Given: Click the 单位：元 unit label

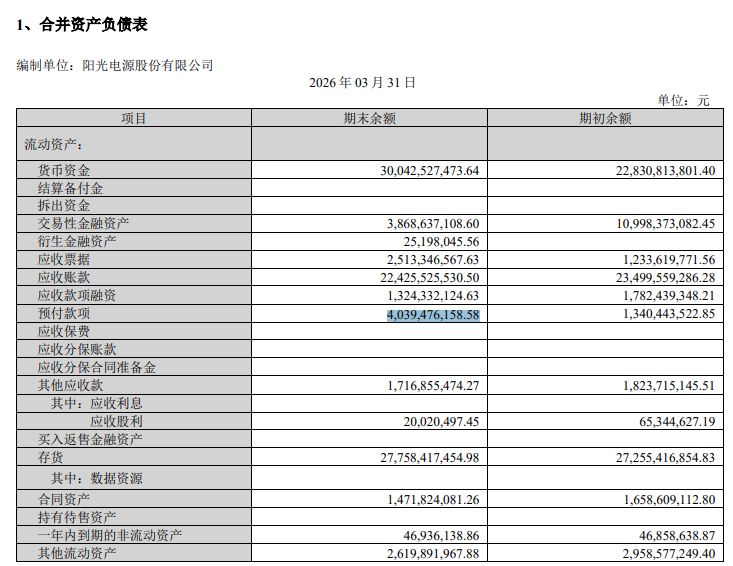Looking at the screenshot, I should [x=683, y=100].
